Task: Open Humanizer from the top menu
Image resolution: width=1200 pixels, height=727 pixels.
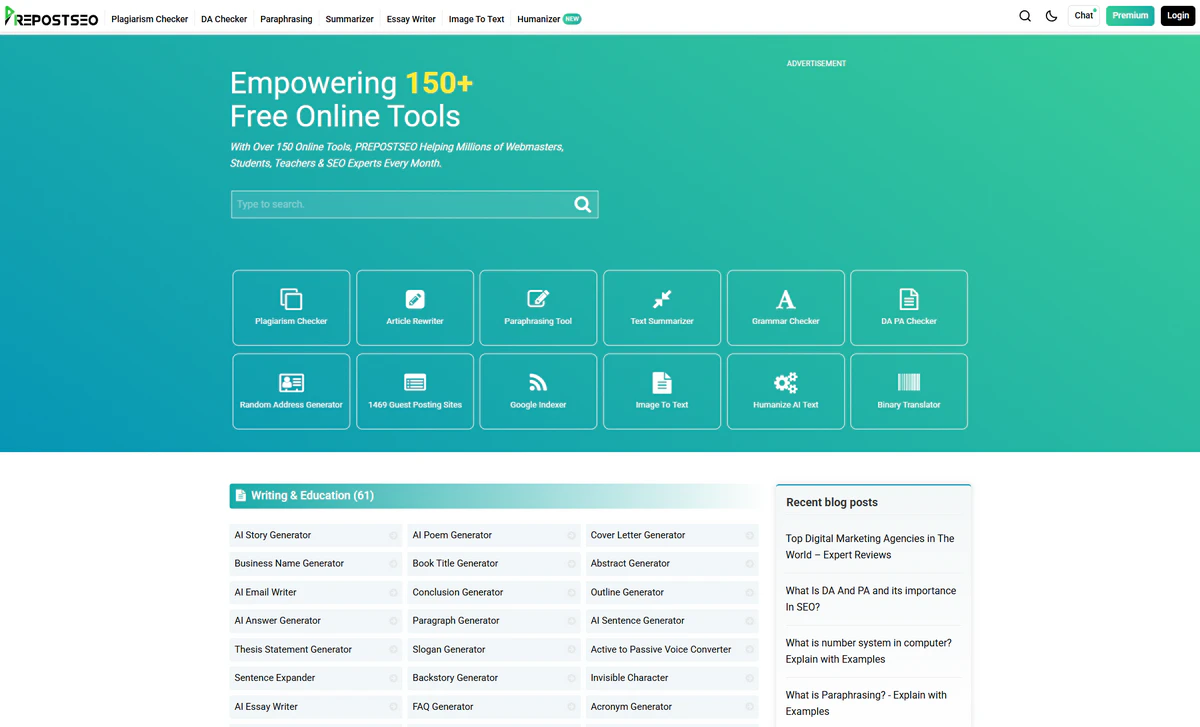Action: tap(538, 19)
